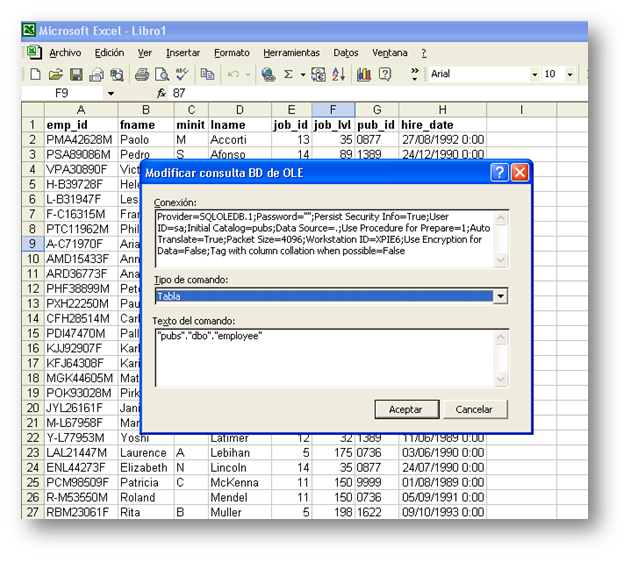Click the Aceptar button
The height and width of the screenshot is (561, 630).
pos(407,409)
